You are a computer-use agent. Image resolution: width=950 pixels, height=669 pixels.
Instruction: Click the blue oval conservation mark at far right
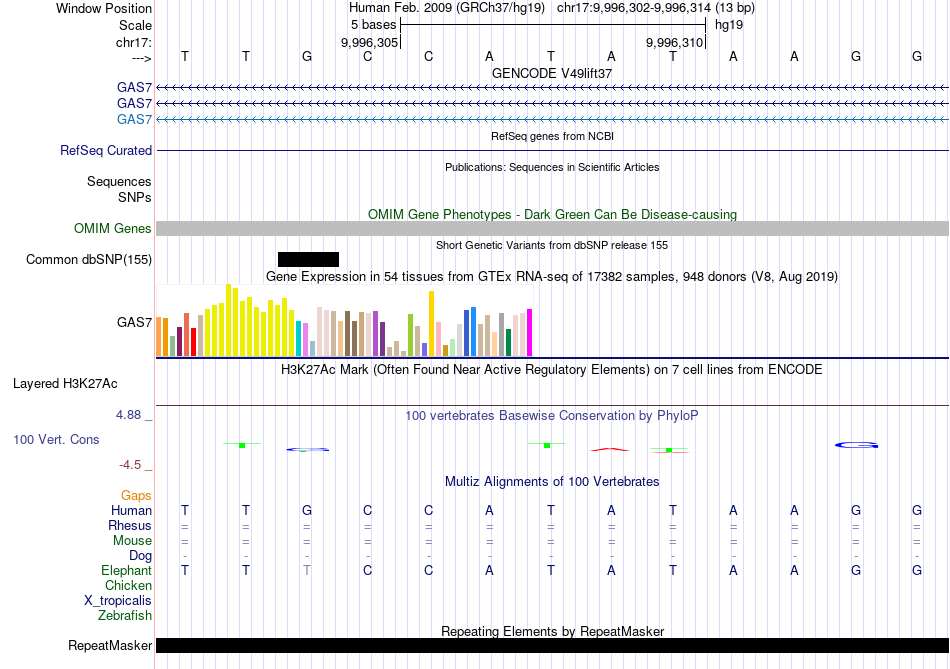(857, 445)
